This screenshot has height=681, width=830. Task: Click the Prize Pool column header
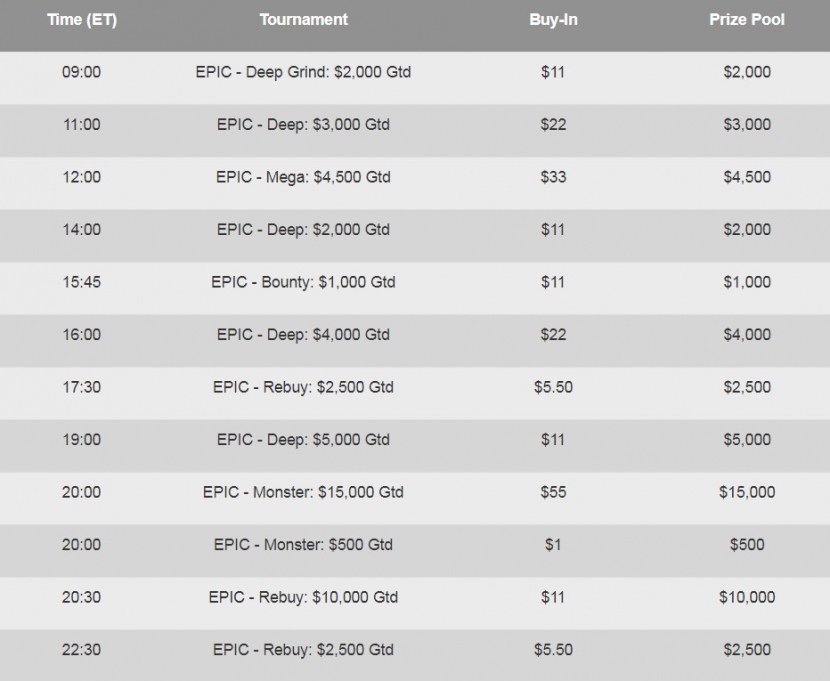(x=747, y=20)
